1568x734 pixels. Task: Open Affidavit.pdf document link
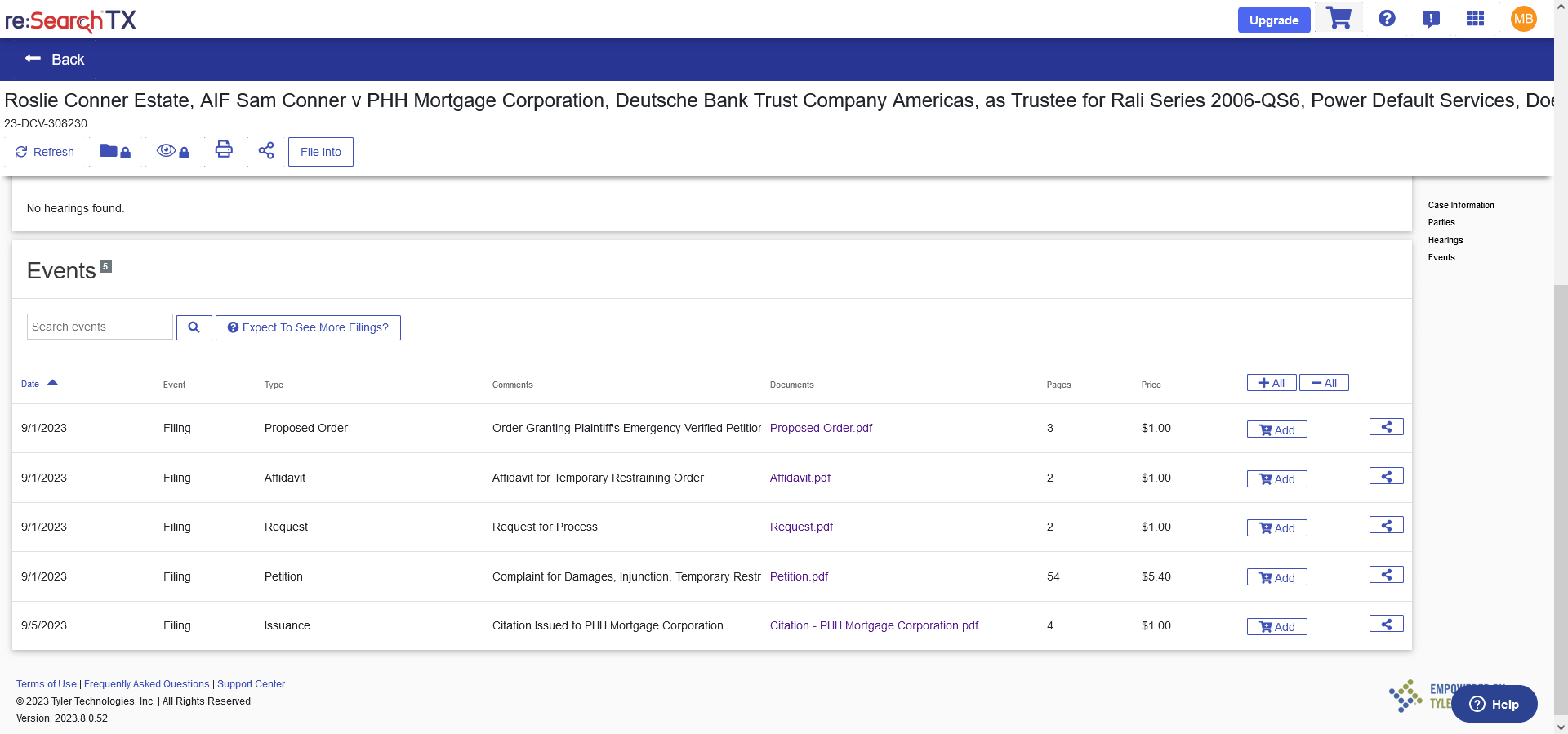(800, 478)
